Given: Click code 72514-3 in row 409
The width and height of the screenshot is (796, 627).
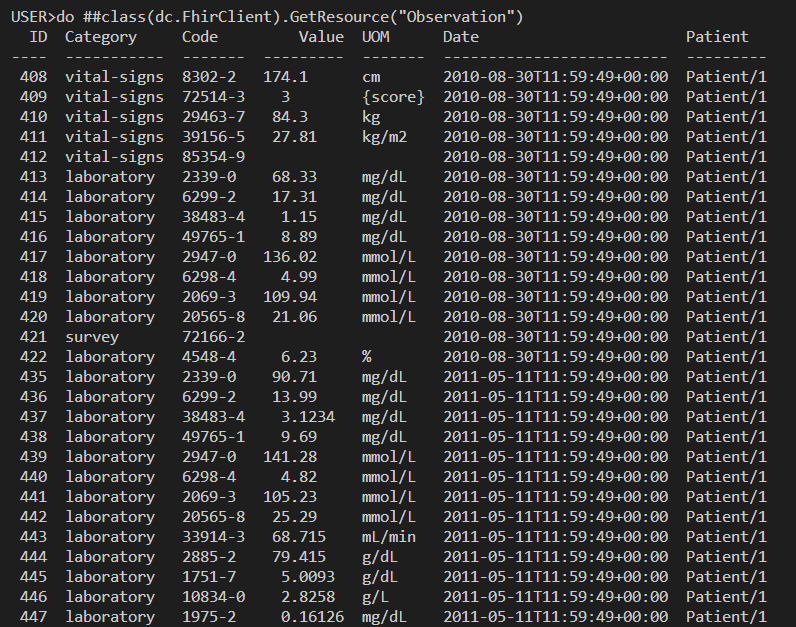Looking at the screenshot, I should click(x=213, y=96).
